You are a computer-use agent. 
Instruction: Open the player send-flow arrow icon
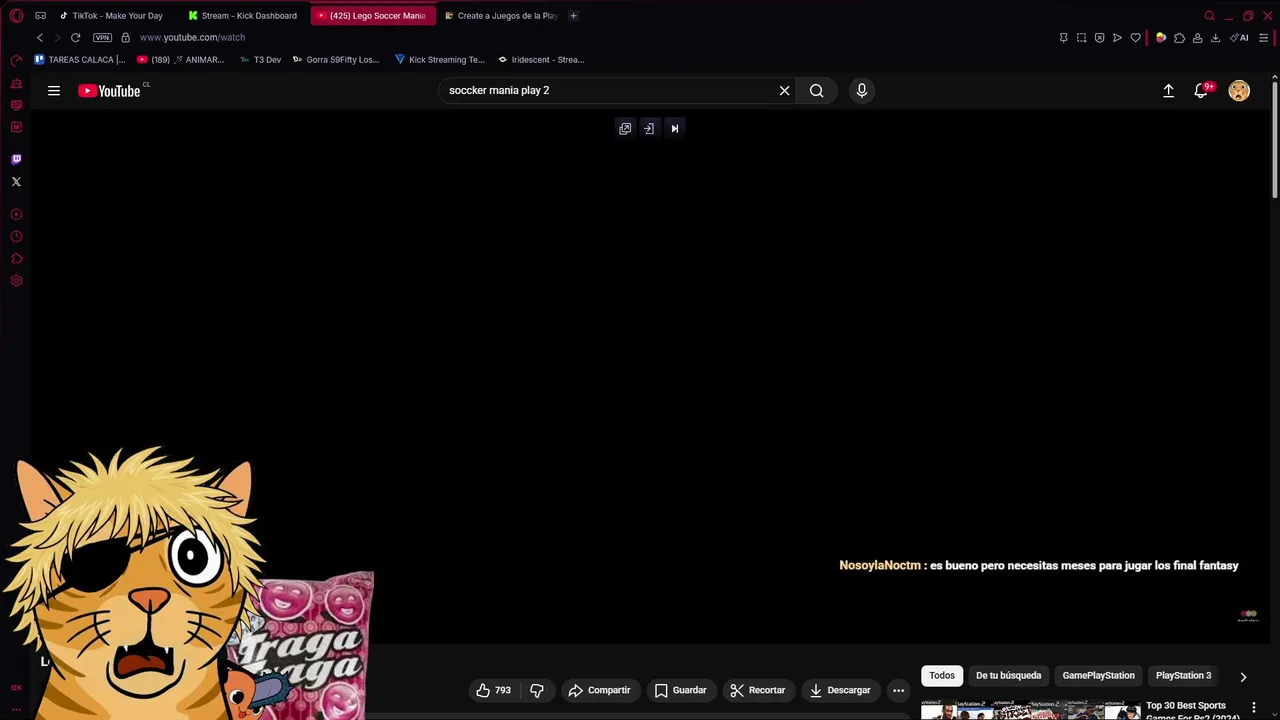[x=1117, y=38]
